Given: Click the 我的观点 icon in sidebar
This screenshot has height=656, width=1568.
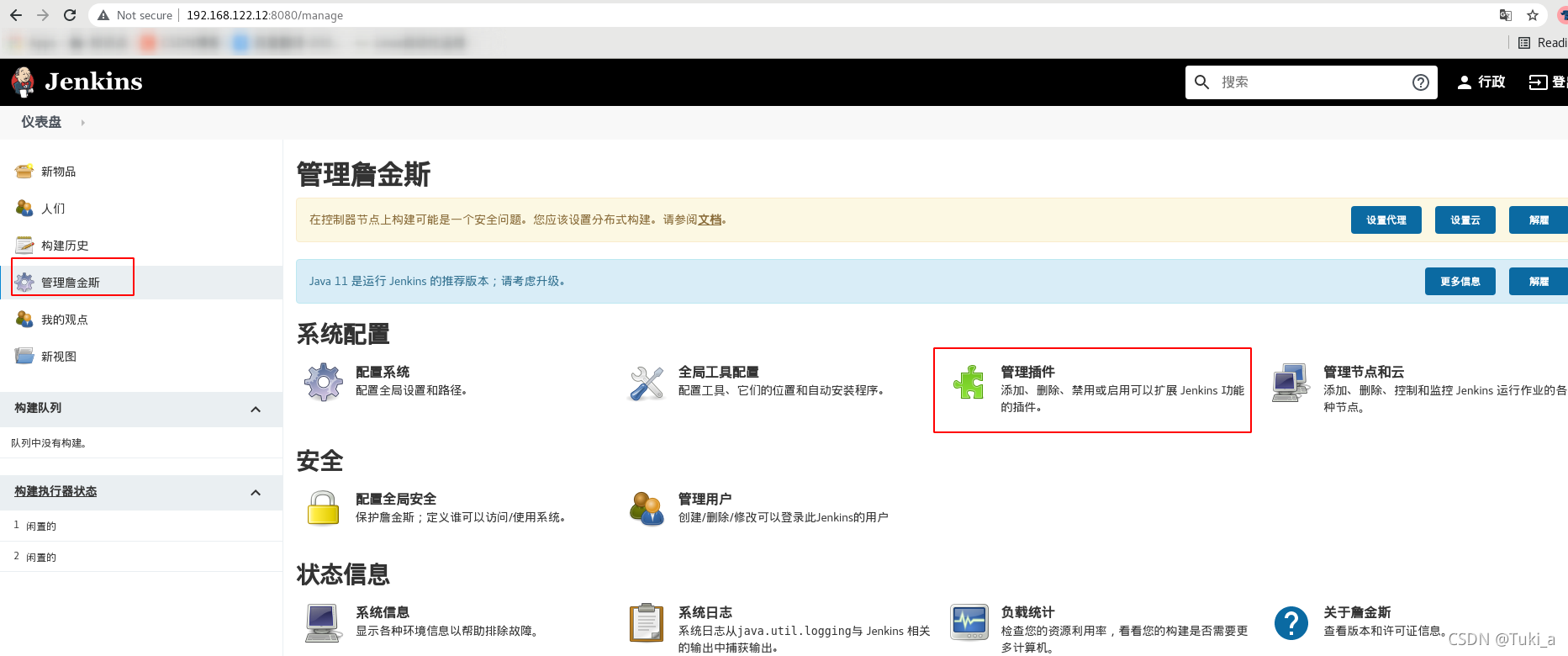Looking at the screenshot, I should pyautogui.click(x=24, y=320).
